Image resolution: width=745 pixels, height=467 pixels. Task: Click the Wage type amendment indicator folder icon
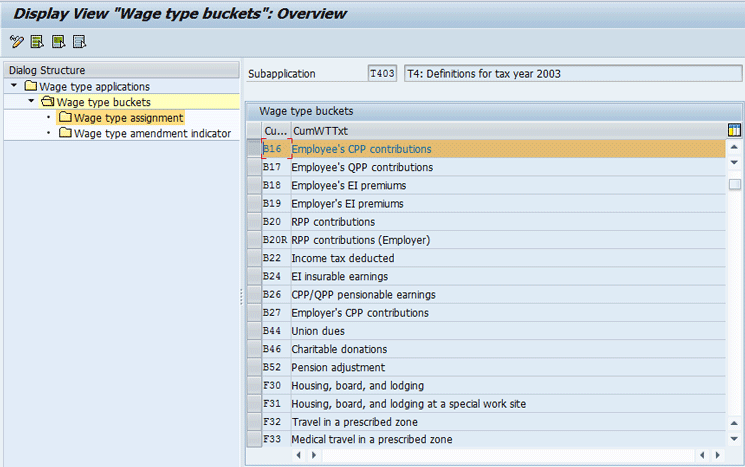coord(66,134)
